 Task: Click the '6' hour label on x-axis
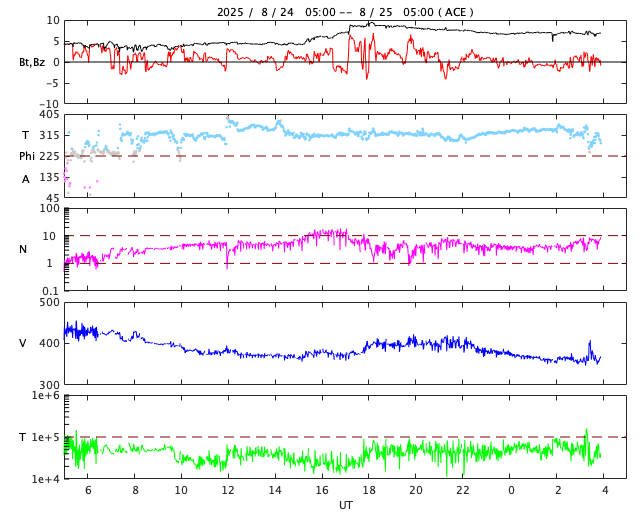pyautogui.click(x=88, y=490)
